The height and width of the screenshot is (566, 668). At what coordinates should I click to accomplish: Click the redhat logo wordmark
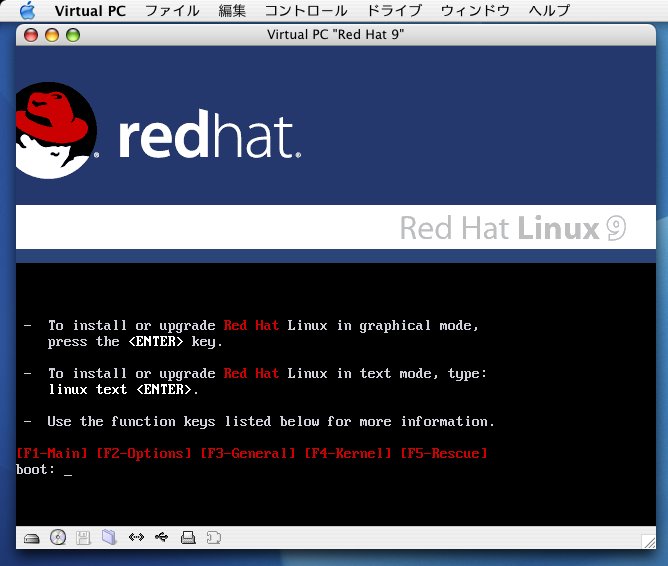click(210, 135)
